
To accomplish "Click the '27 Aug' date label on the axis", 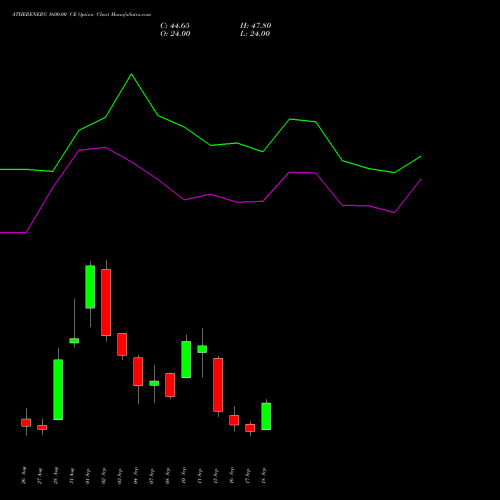I will pos(40,476).
